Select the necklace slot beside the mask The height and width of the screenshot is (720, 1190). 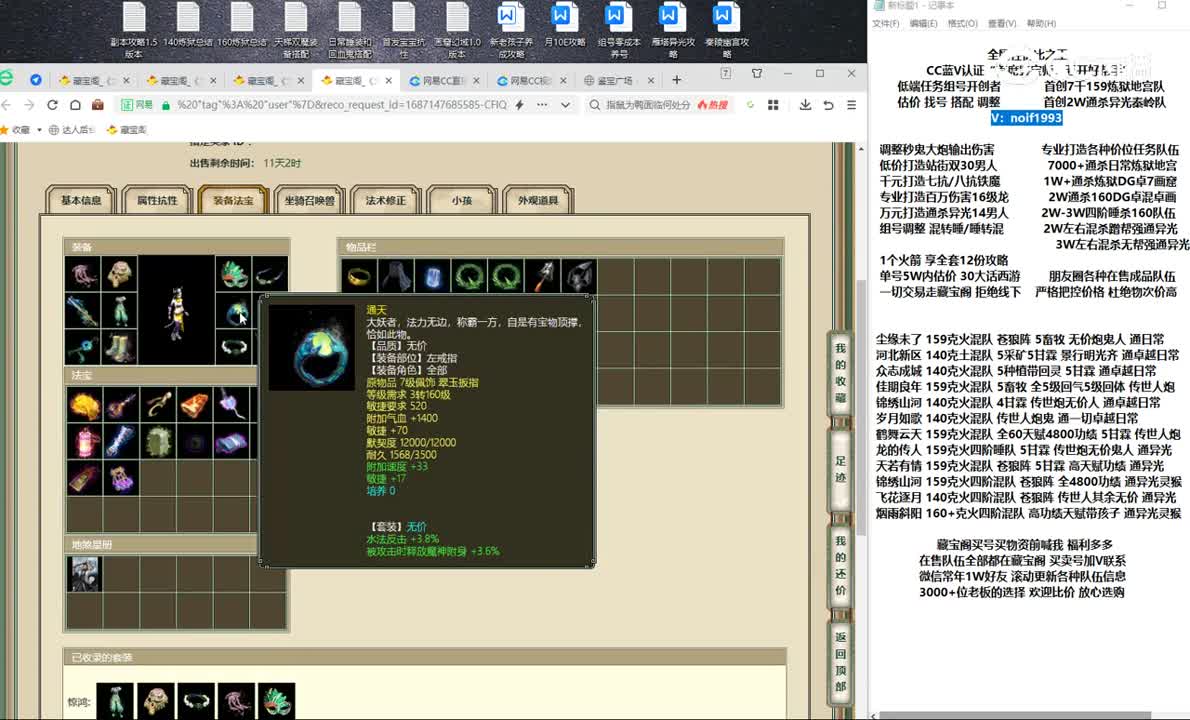point(270,274)
